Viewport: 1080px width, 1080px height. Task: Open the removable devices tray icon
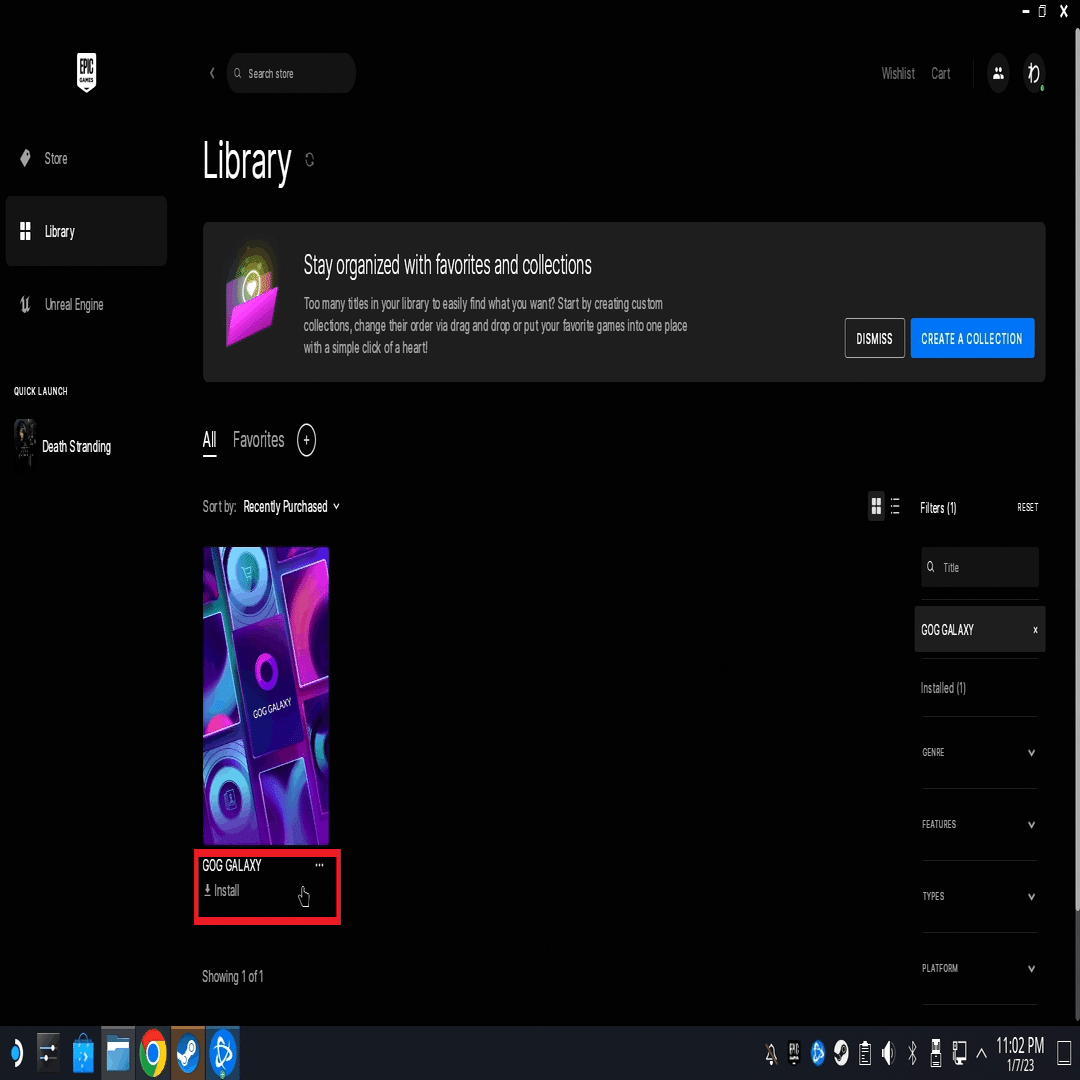tap(935, 1052)
